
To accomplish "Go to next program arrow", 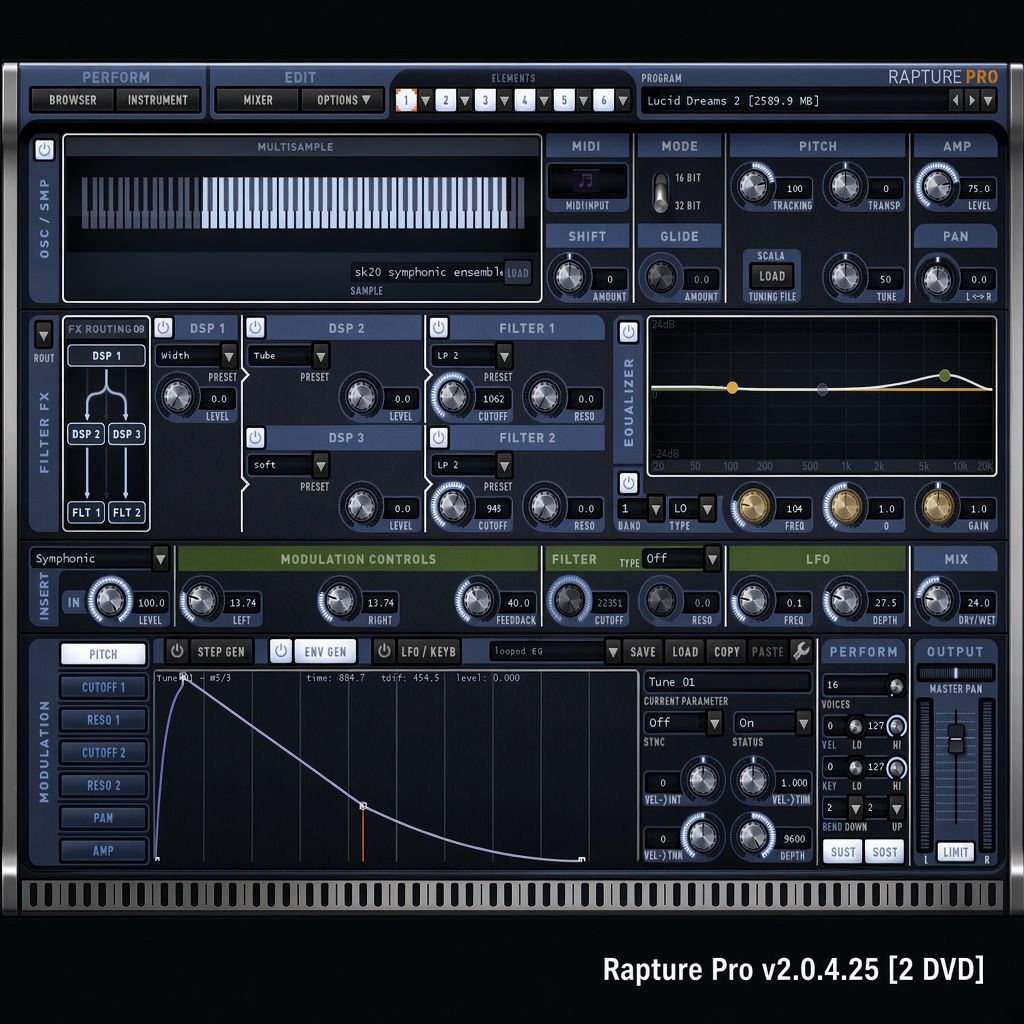I will [x=972, y=101].
